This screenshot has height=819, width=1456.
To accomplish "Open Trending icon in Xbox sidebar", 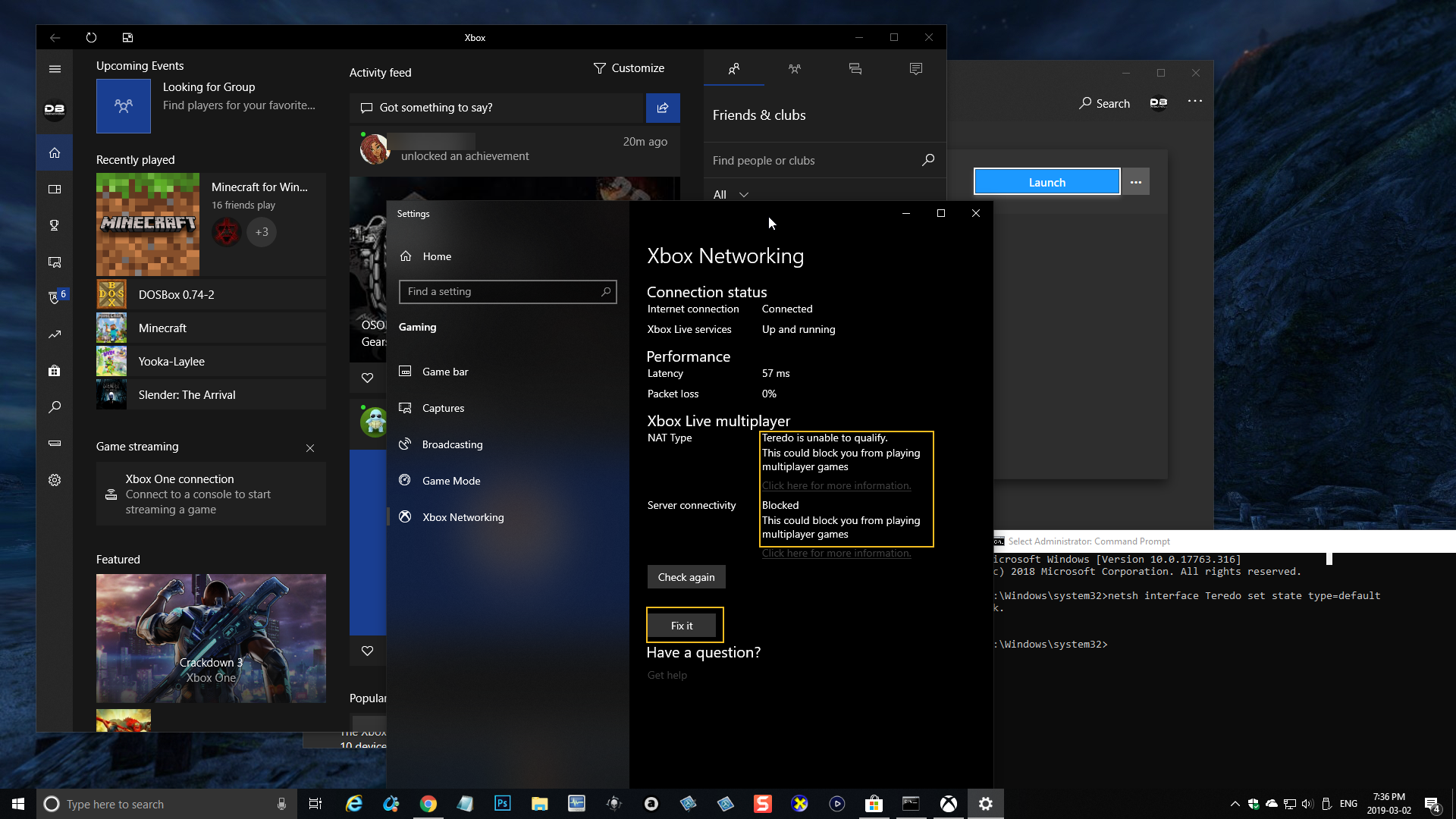I will tap(55, 334).
